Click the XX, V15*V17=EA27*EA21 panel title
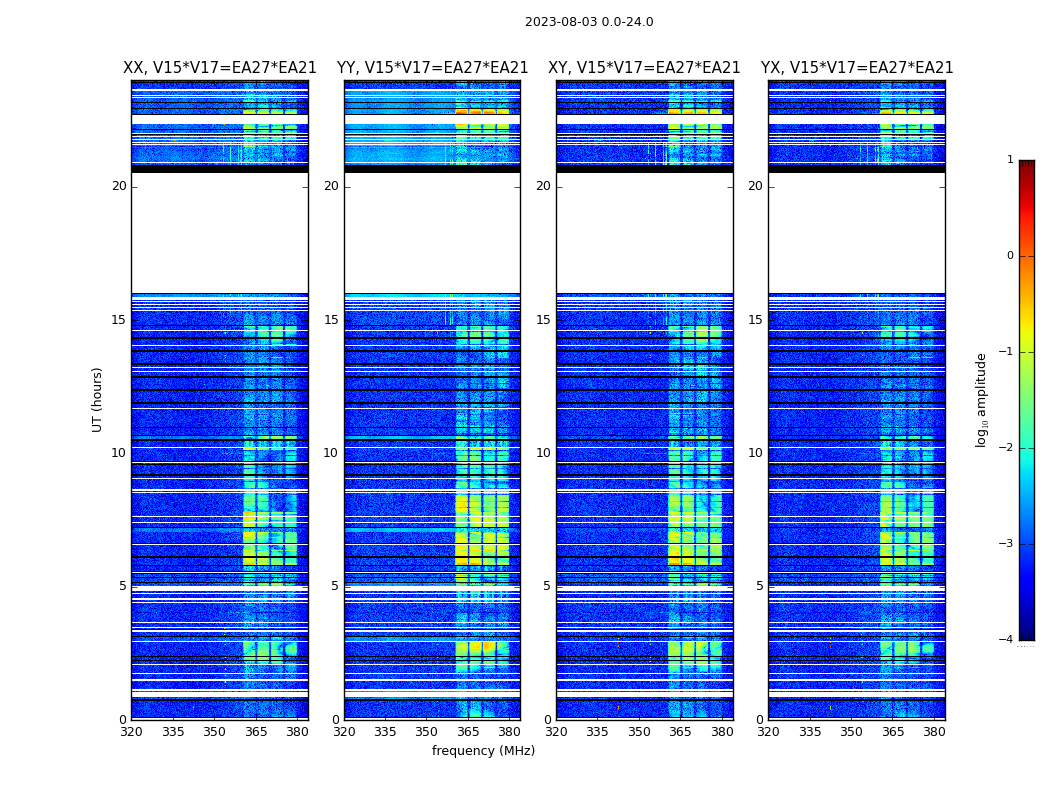Viewport: 1050px width, 800px height. pos(220,68)
